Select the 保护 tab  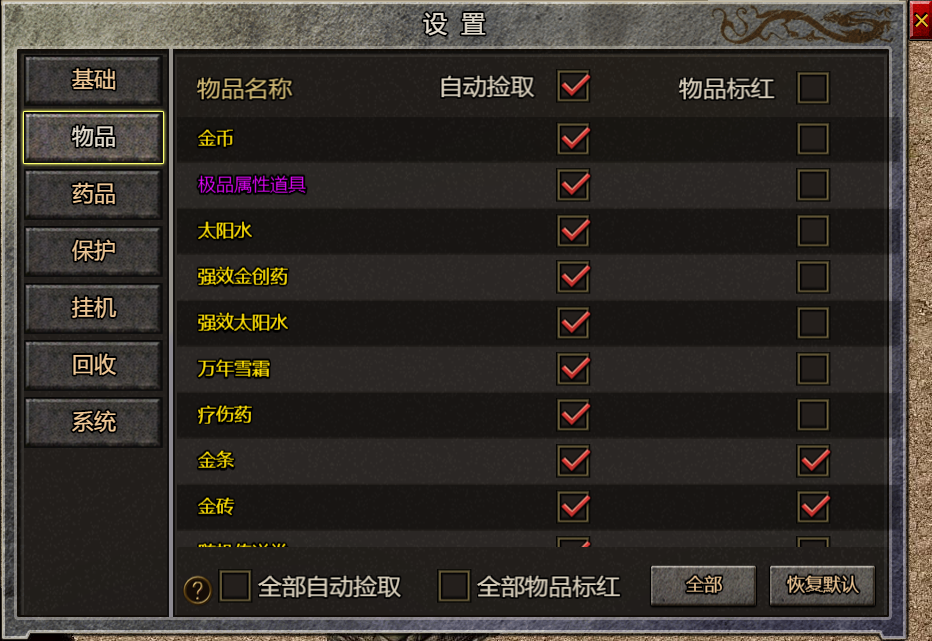[x=93, y=252]
